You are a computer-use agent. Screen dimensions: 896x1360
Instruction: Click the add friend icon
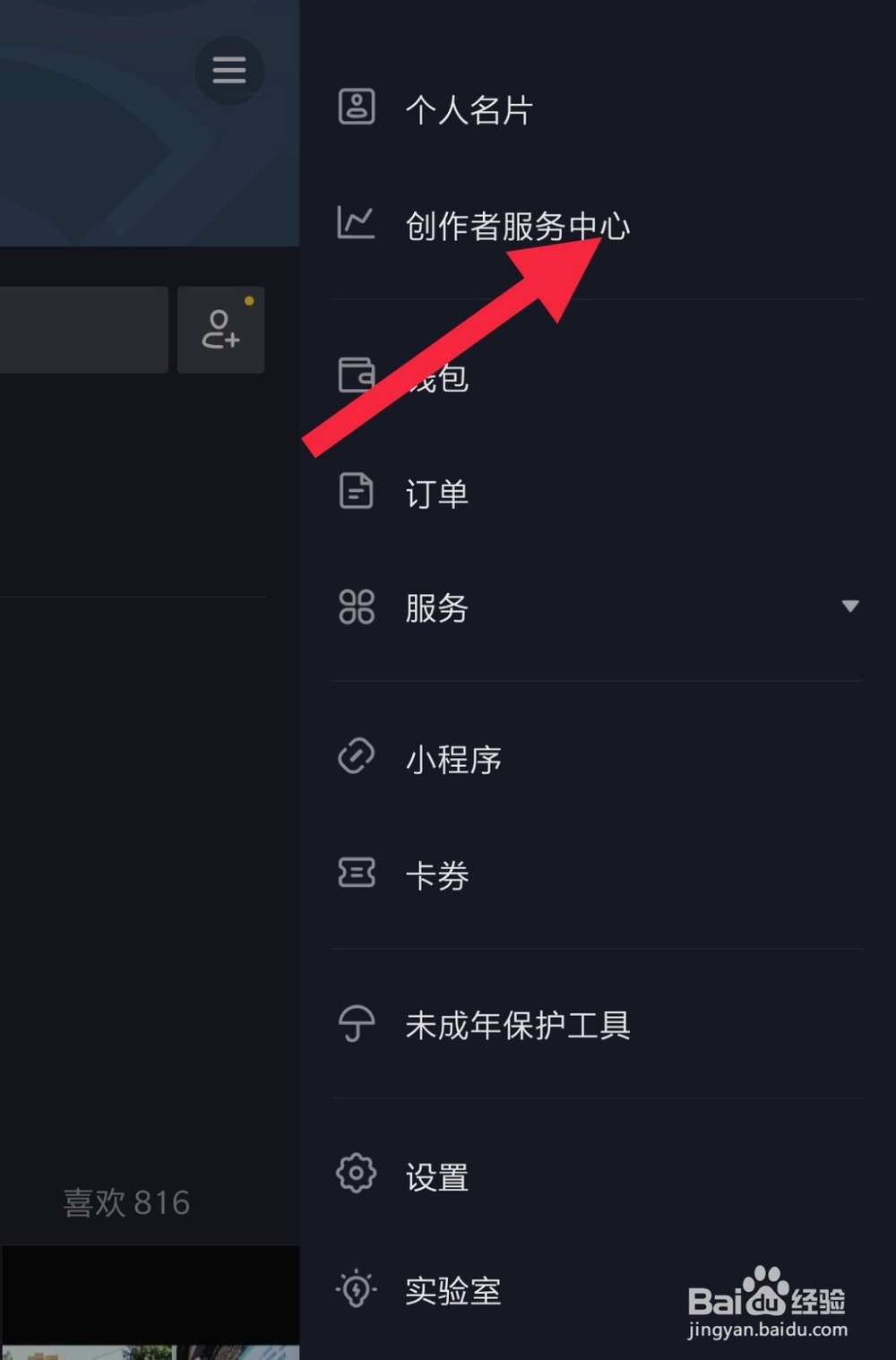pos(221,330)
